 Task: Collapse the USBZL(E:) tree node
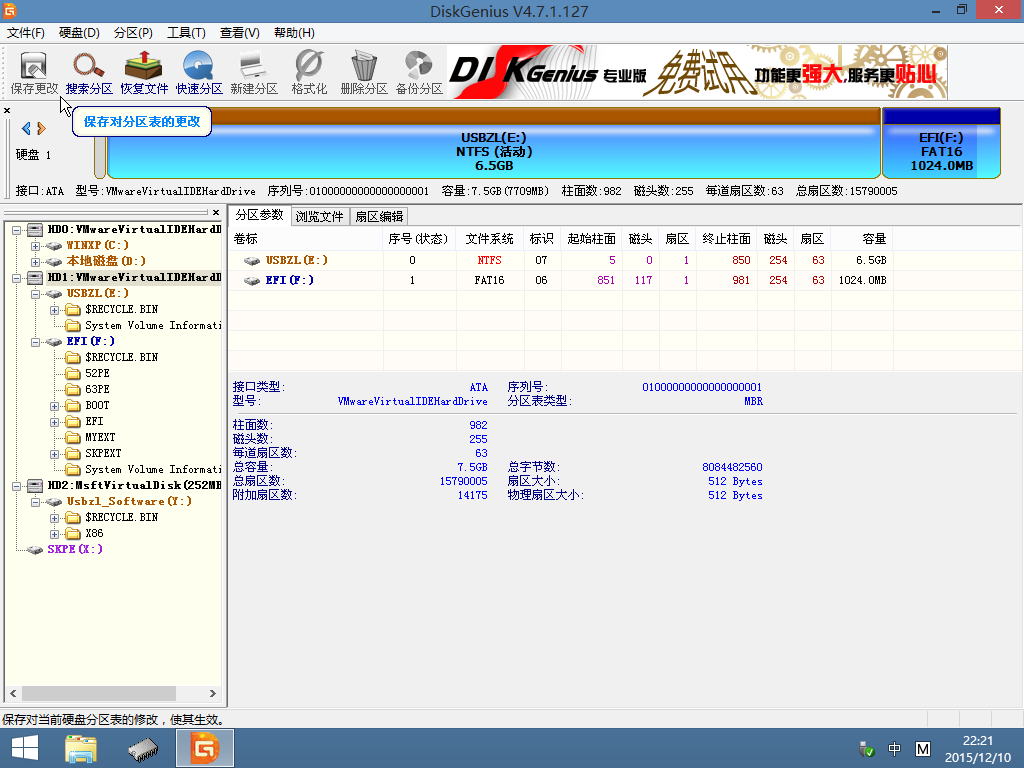tap(36, 294)
